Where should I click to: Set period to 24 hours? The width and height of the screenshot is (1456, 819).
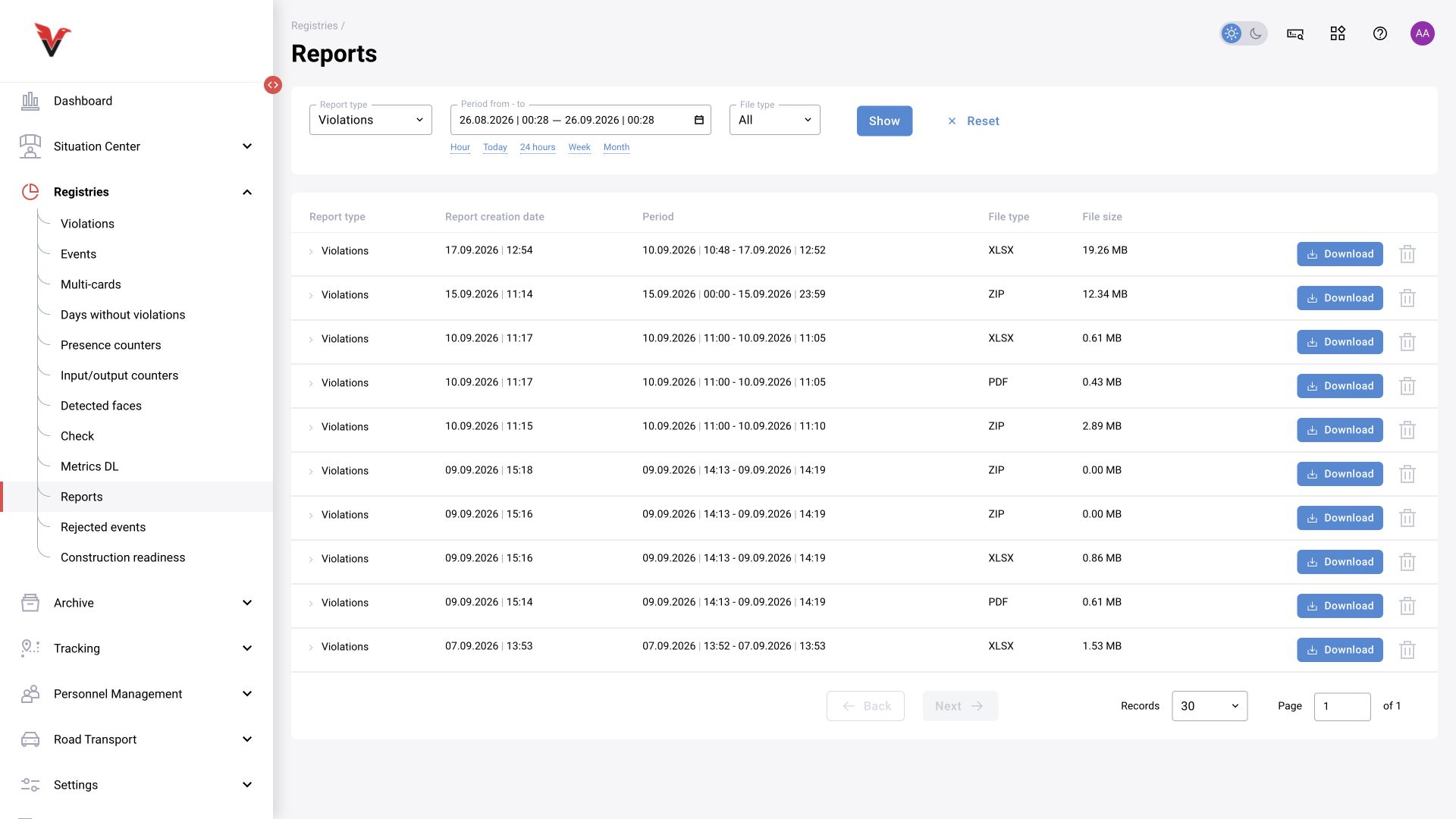(x=538, y=147)
